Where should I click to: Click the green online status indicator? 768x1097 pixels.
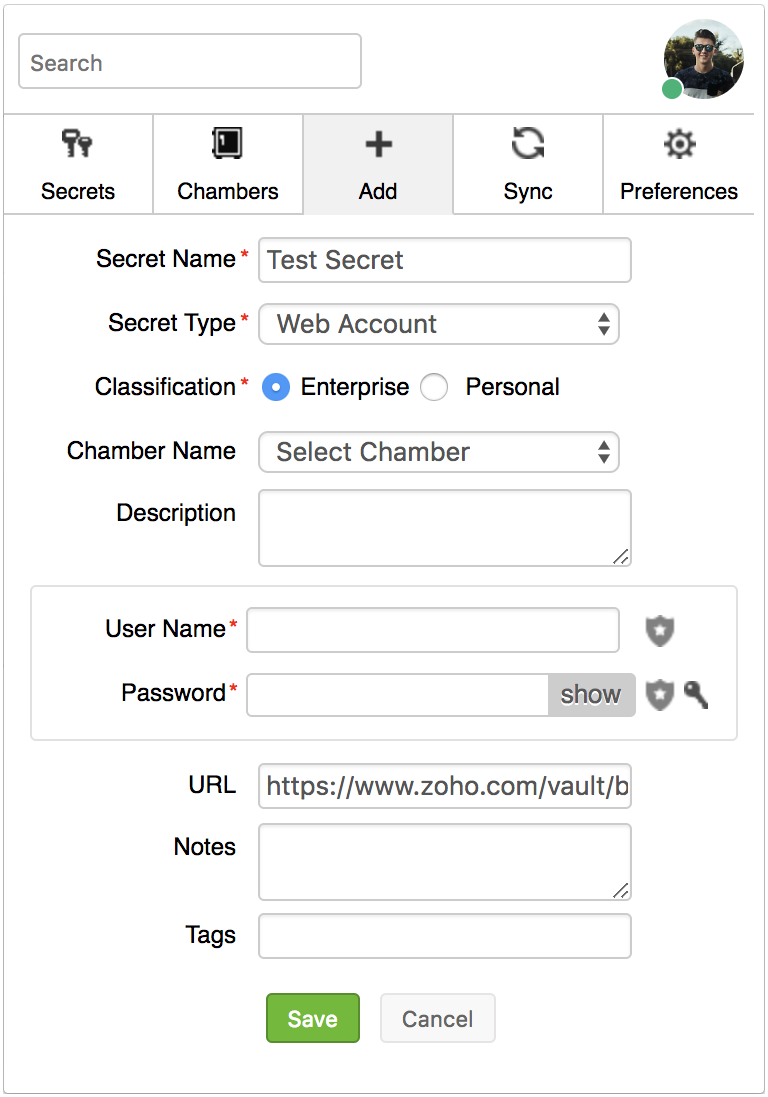(671, 89)
